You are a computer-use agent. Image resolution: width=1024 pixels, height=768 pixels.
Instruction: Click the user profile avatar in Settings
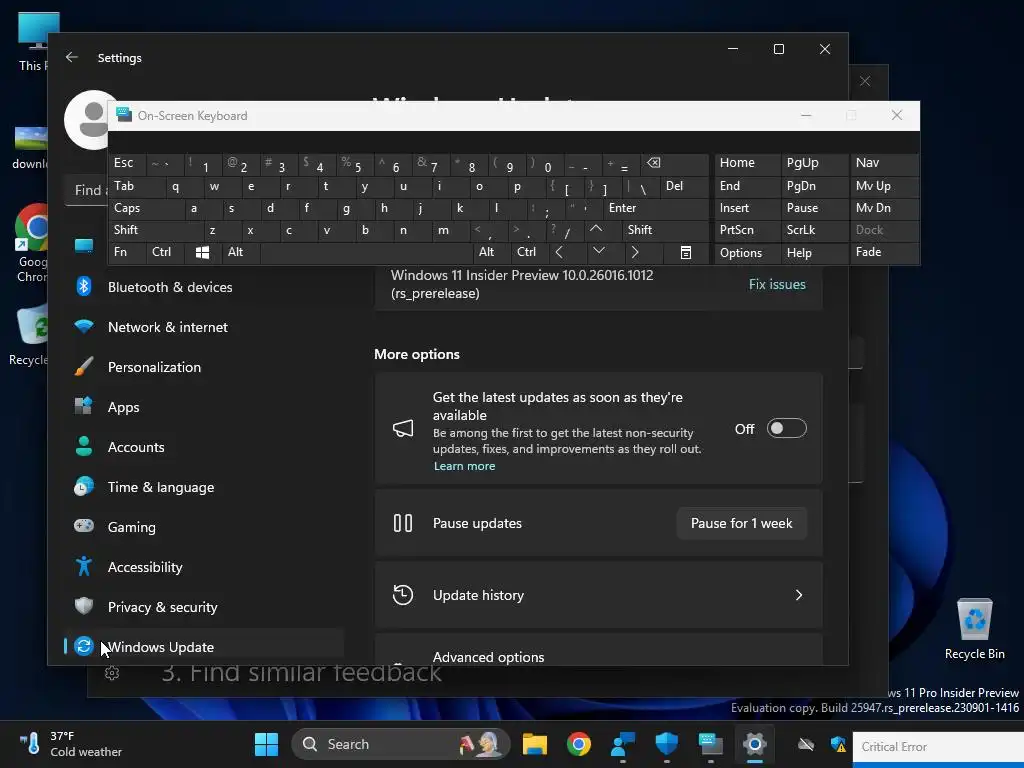[x=88, y=120]
